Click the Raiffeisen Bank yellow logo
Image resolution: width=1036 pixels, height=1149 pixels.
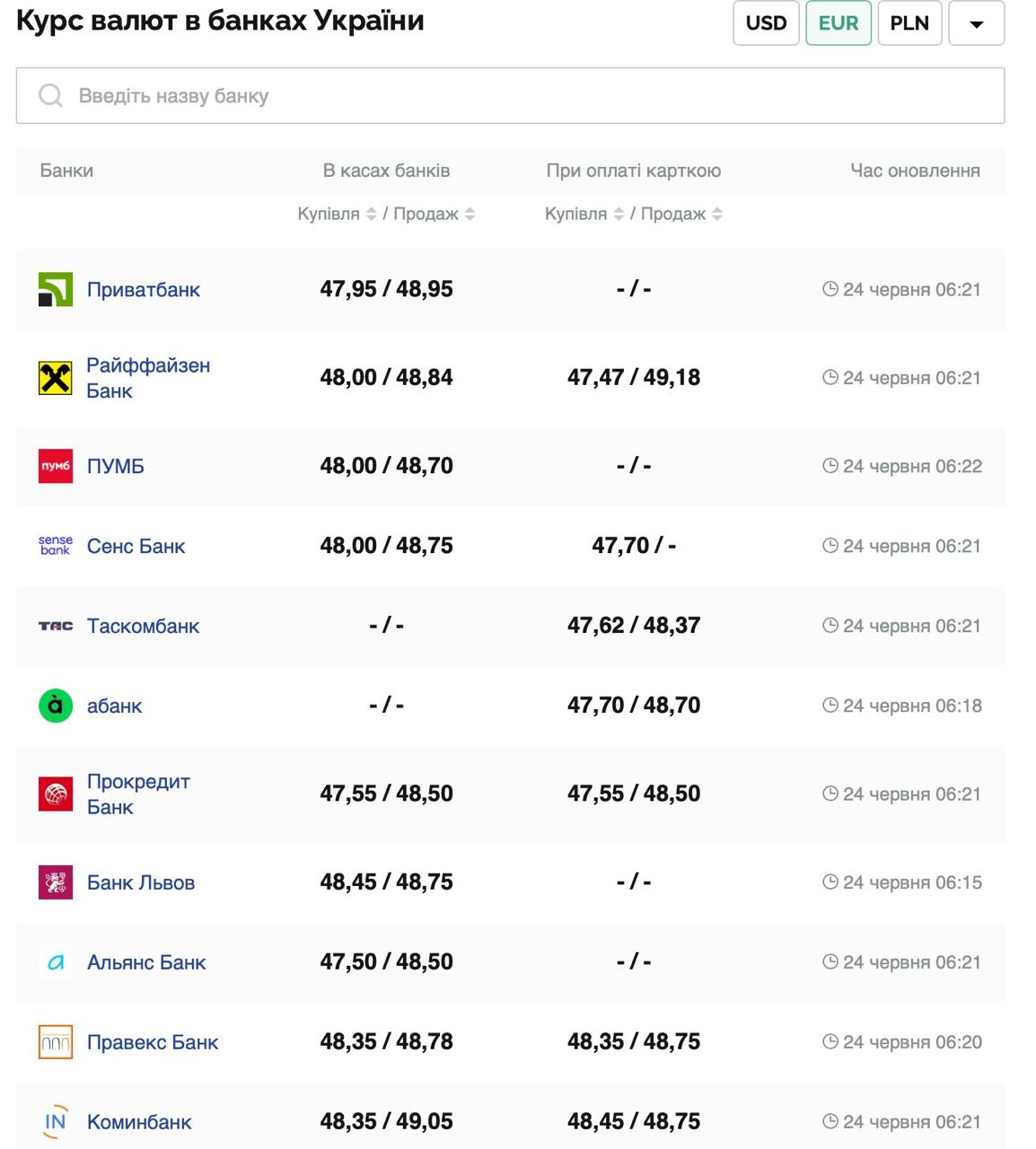(x=55, y=378)
